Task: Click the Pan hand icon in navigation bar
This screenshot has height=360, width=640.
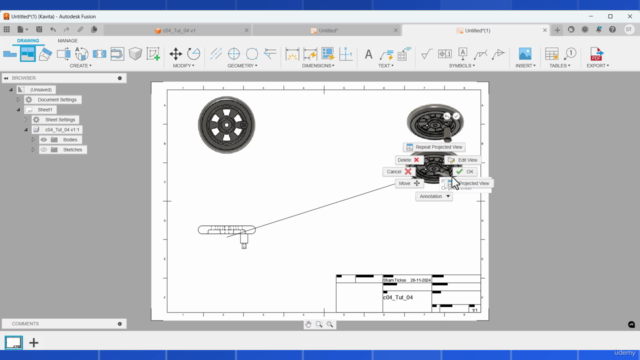Action: tap(308, 324)
